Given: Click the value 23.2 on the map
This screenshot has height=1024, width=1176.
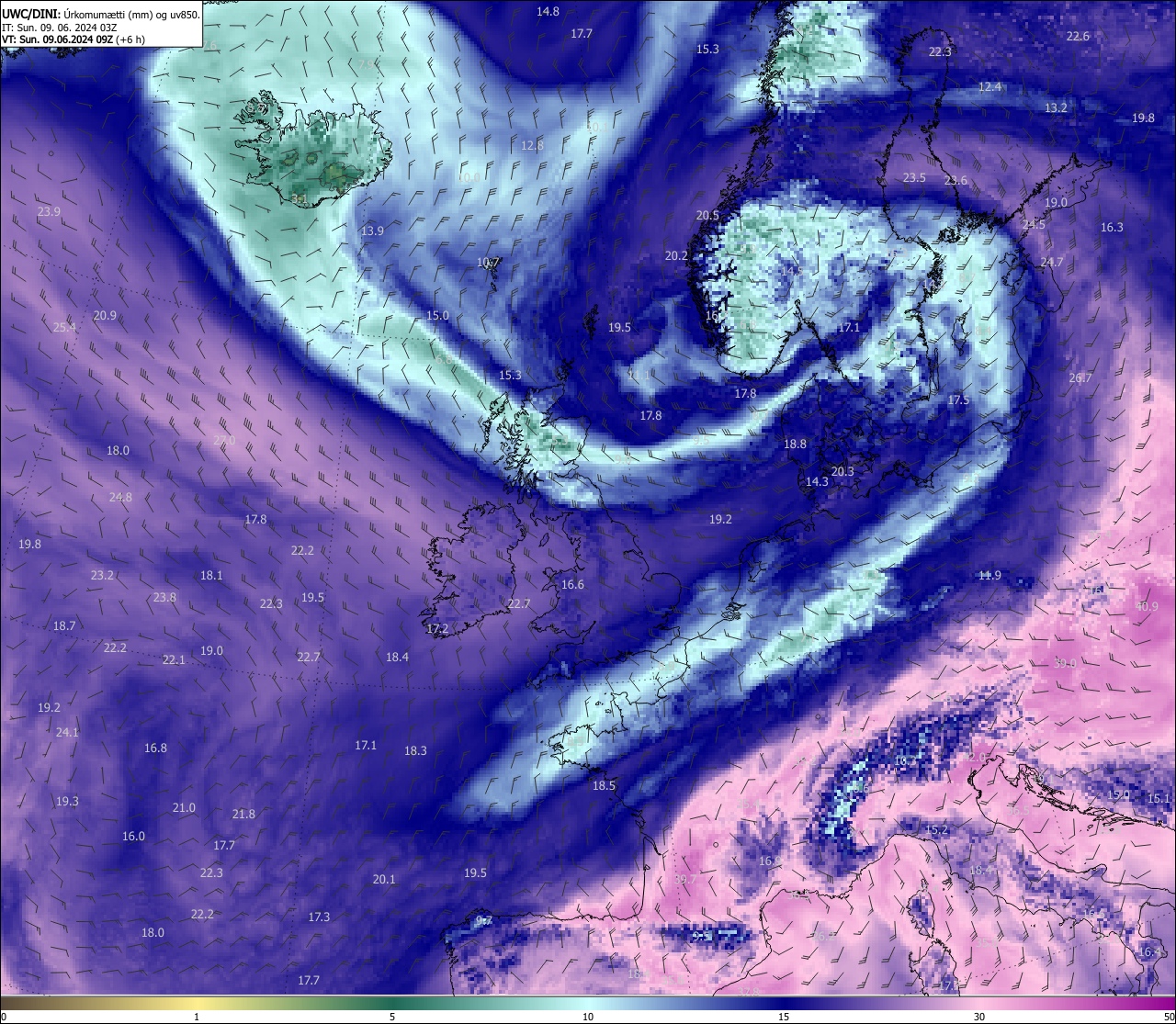Looking at the screenshot, I should pos(102,576).
